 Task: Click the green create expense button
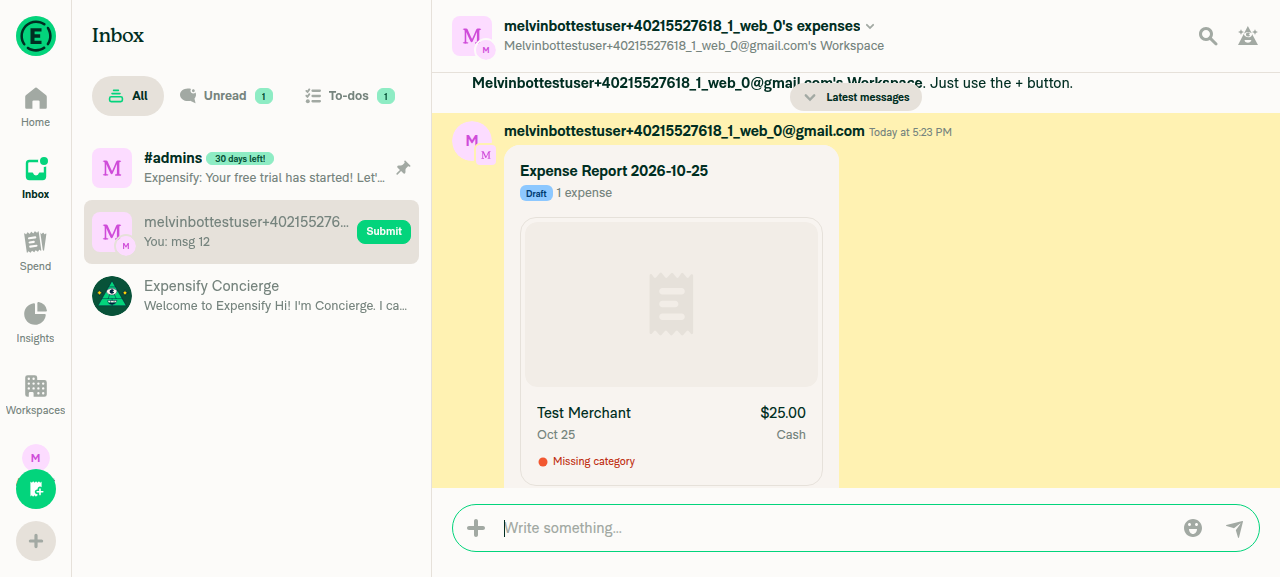tap(36, 490)
